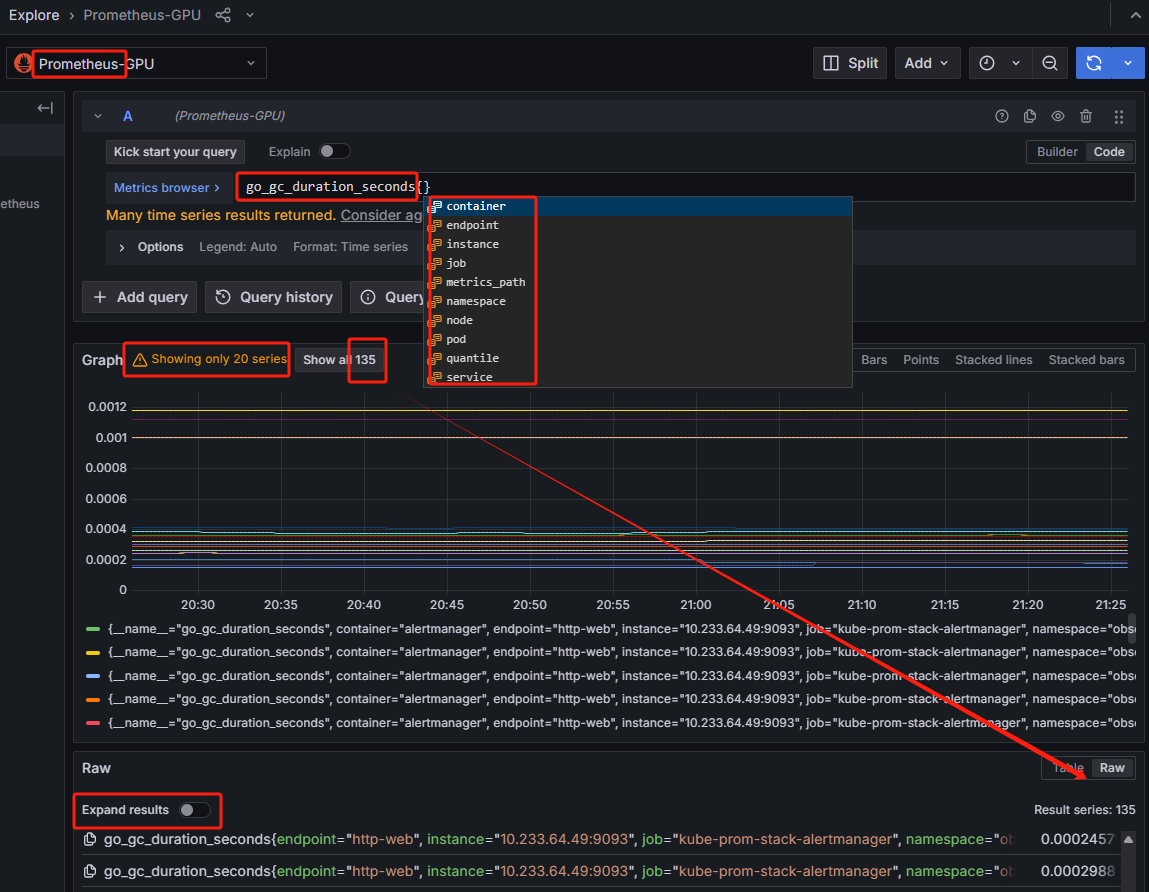Image resolution: width=1149 pixels, height=892 pixels.
Task: Toggle the blue legend series swatch
Action: [92, 676]
